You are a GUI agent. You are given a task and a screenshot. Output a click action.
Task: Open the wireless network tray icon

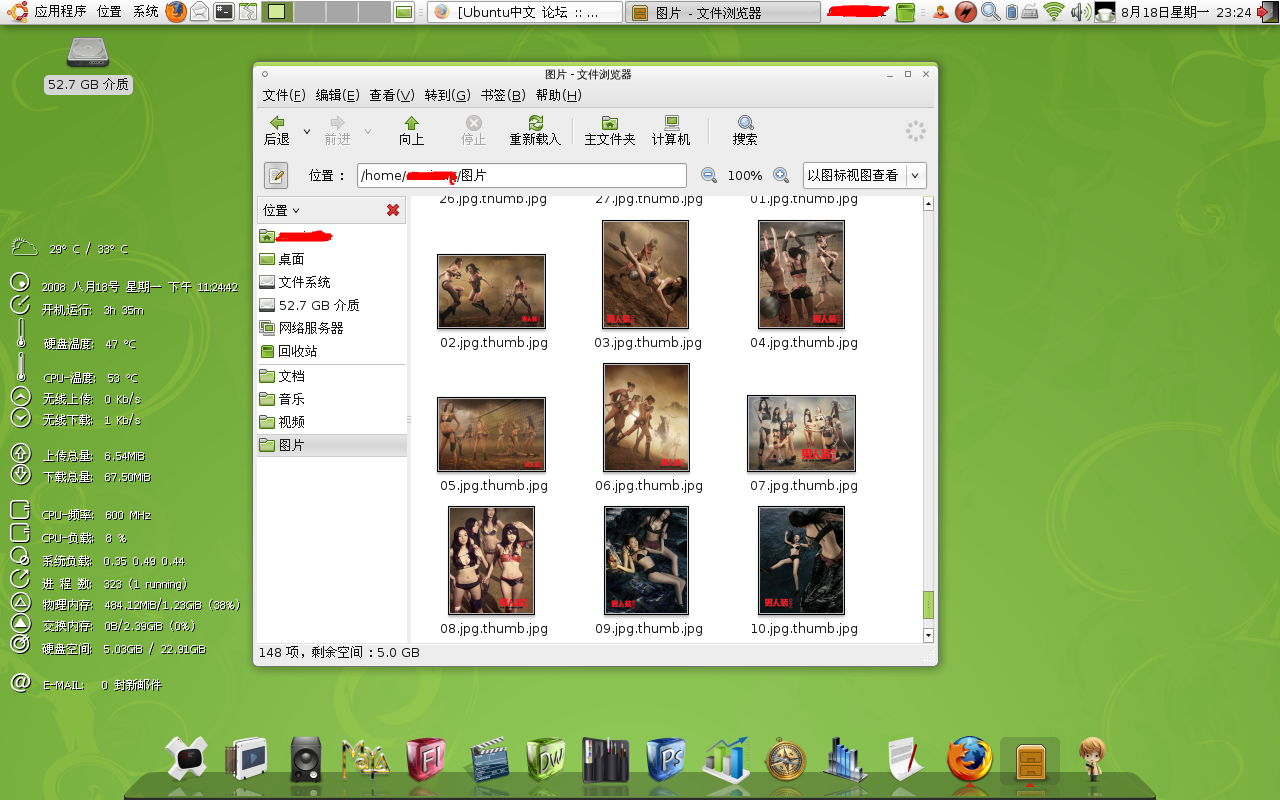coord(1054,12)
